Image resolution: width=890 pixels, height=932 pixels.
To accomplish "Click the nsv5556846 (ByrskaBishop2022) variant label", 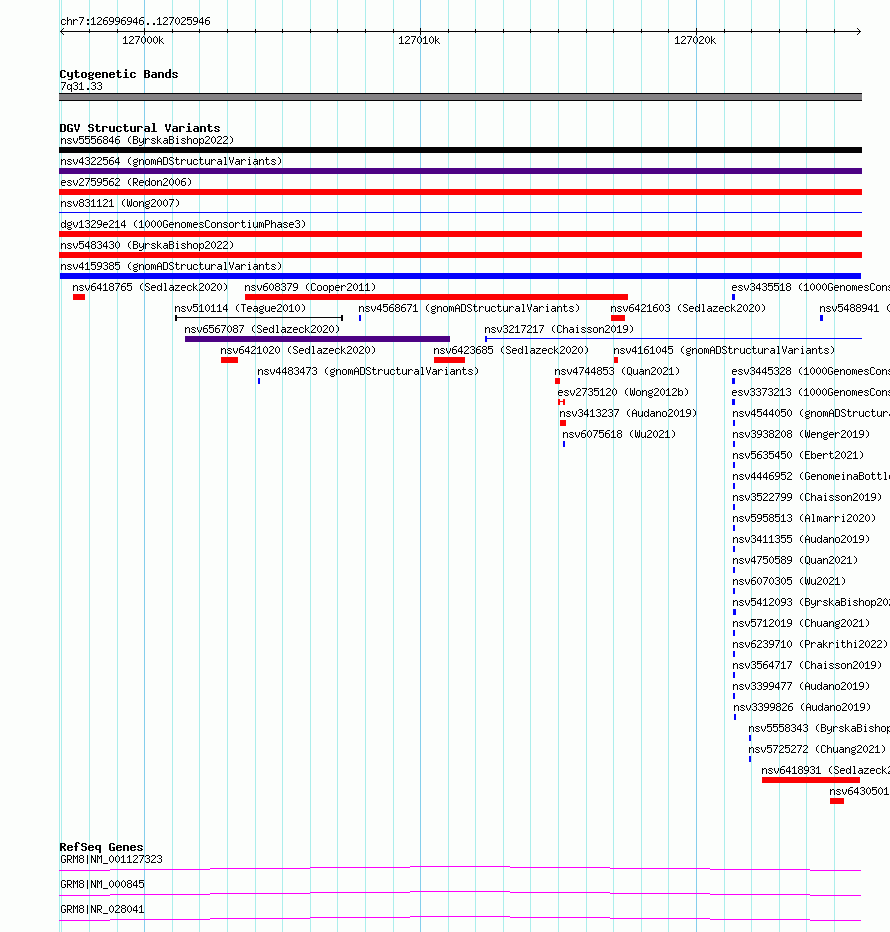I will [147, 140].
